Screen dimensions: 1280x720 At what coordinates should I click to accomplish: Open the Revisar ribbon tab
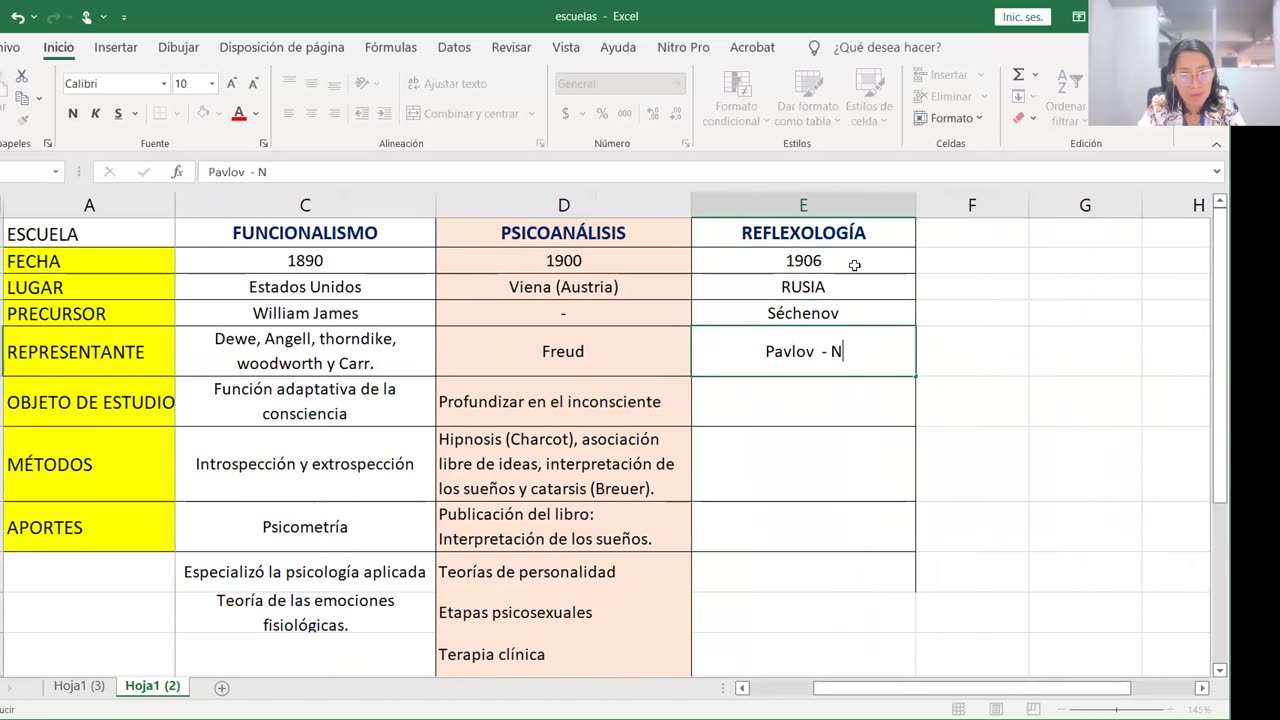tap(511, 47)
